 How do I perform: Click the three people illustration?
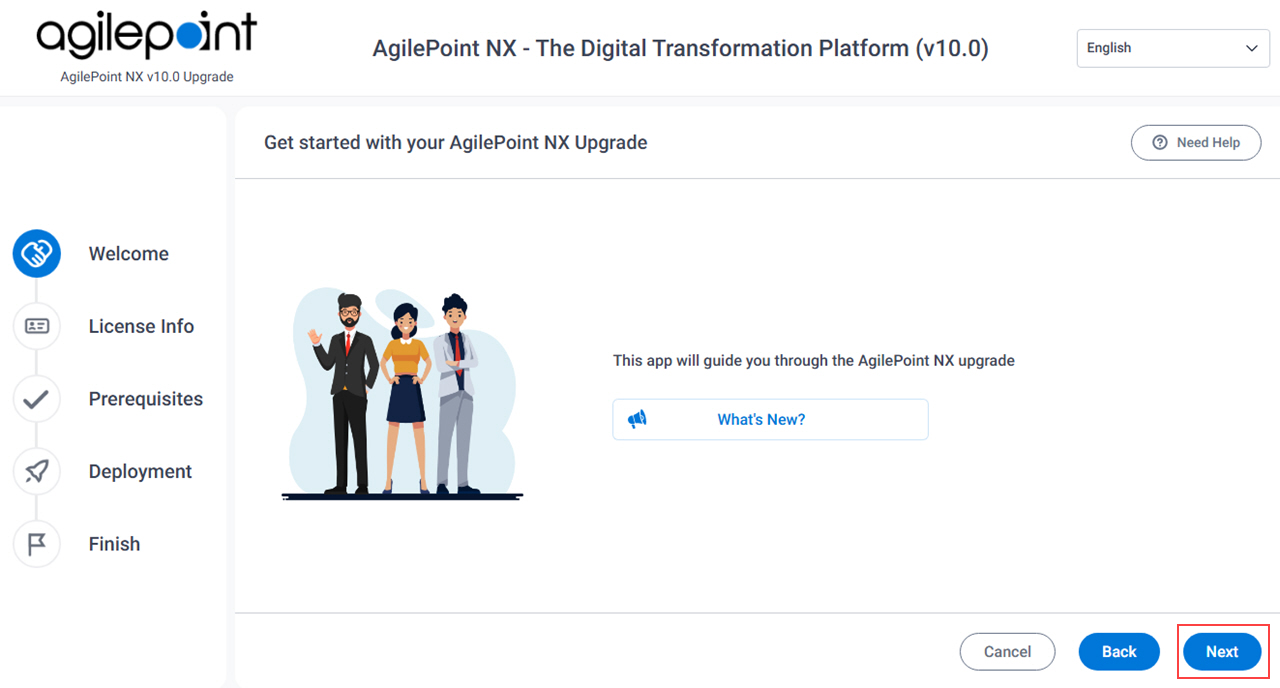(402, 393)
